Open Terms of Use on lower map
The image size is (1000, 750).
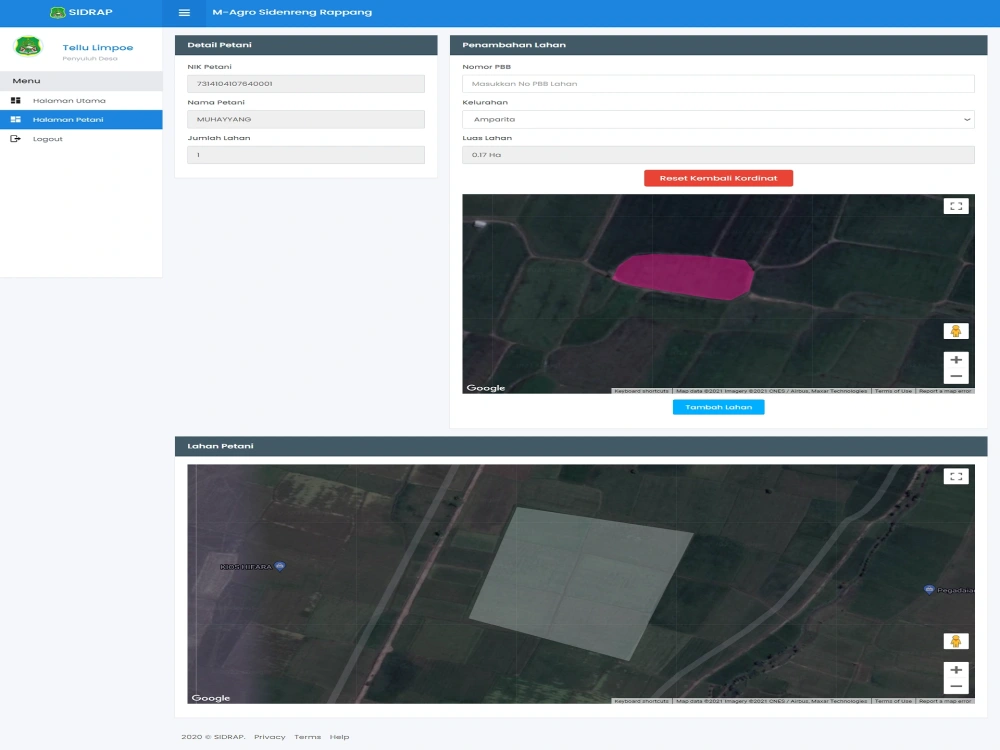[893, 701]
